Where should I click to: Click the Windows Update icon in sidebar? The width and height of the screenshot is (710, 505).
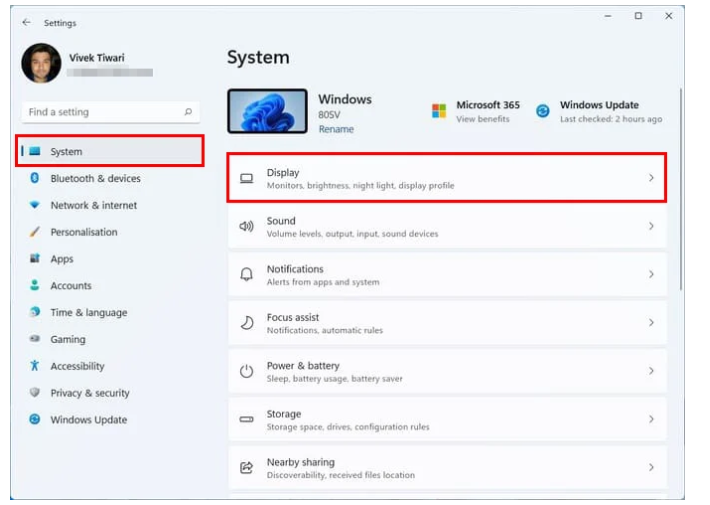(34, 419)
